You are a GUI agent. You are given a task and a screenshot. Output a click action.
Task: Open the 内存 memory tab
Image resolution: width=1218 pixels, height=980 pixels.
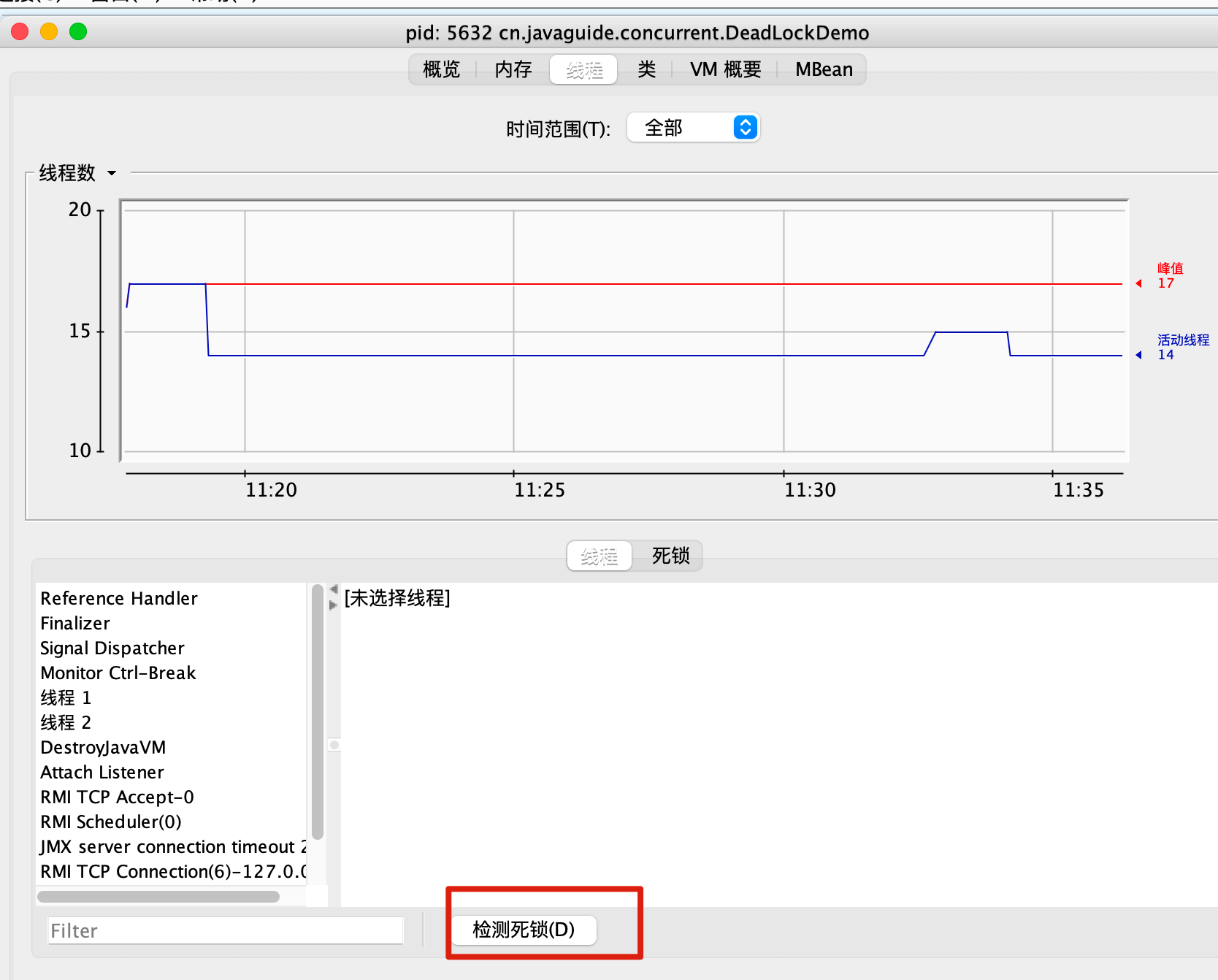point(513,69)
